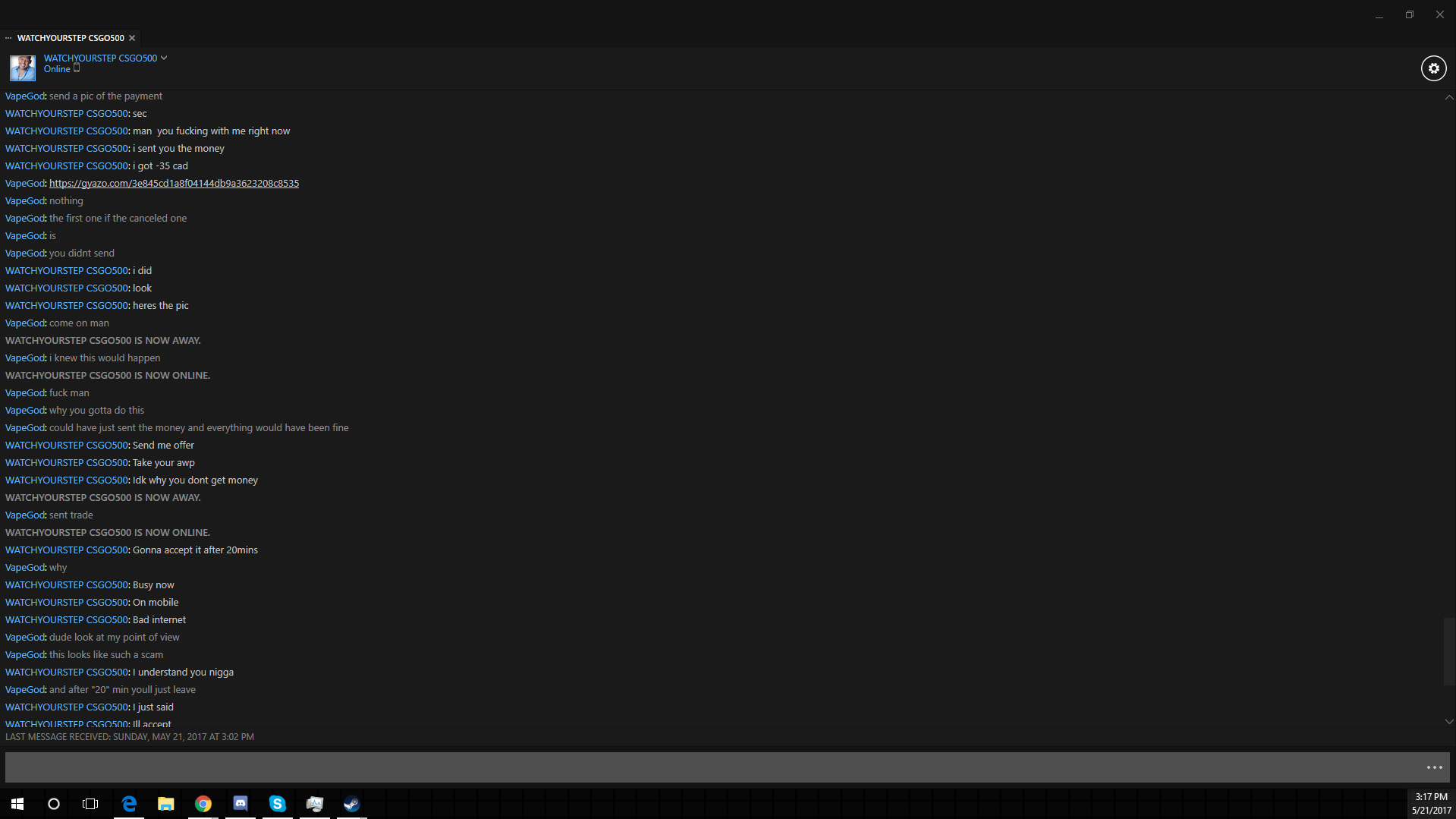Click the WATCHYOURSTEP CSGO500 name beside "i did"
The height and width of the screenshot is (819, 1456).
point(67,271)
